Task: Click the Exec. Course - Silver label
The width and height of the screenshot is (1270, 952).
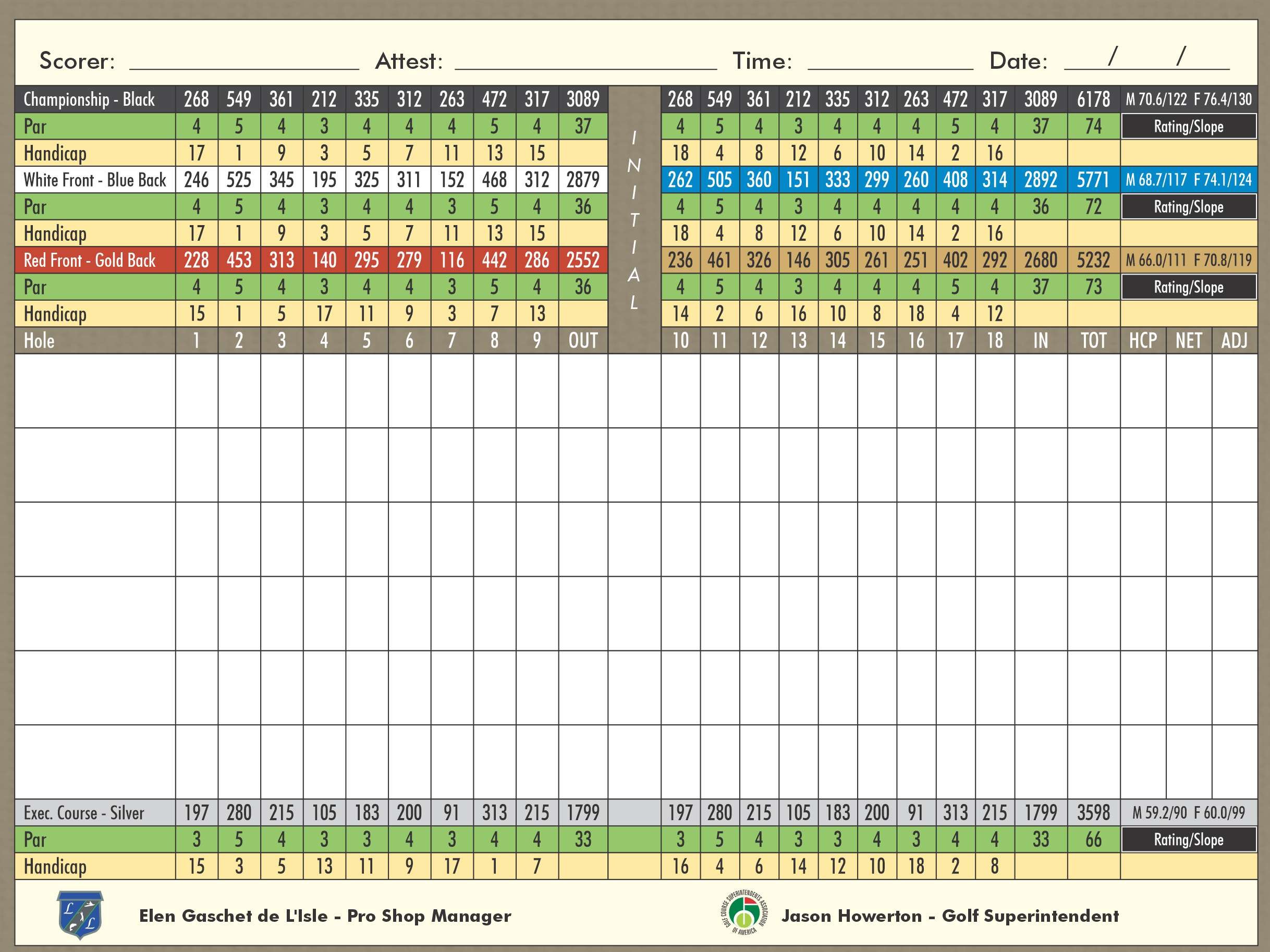Action: [x=84, y=812]
